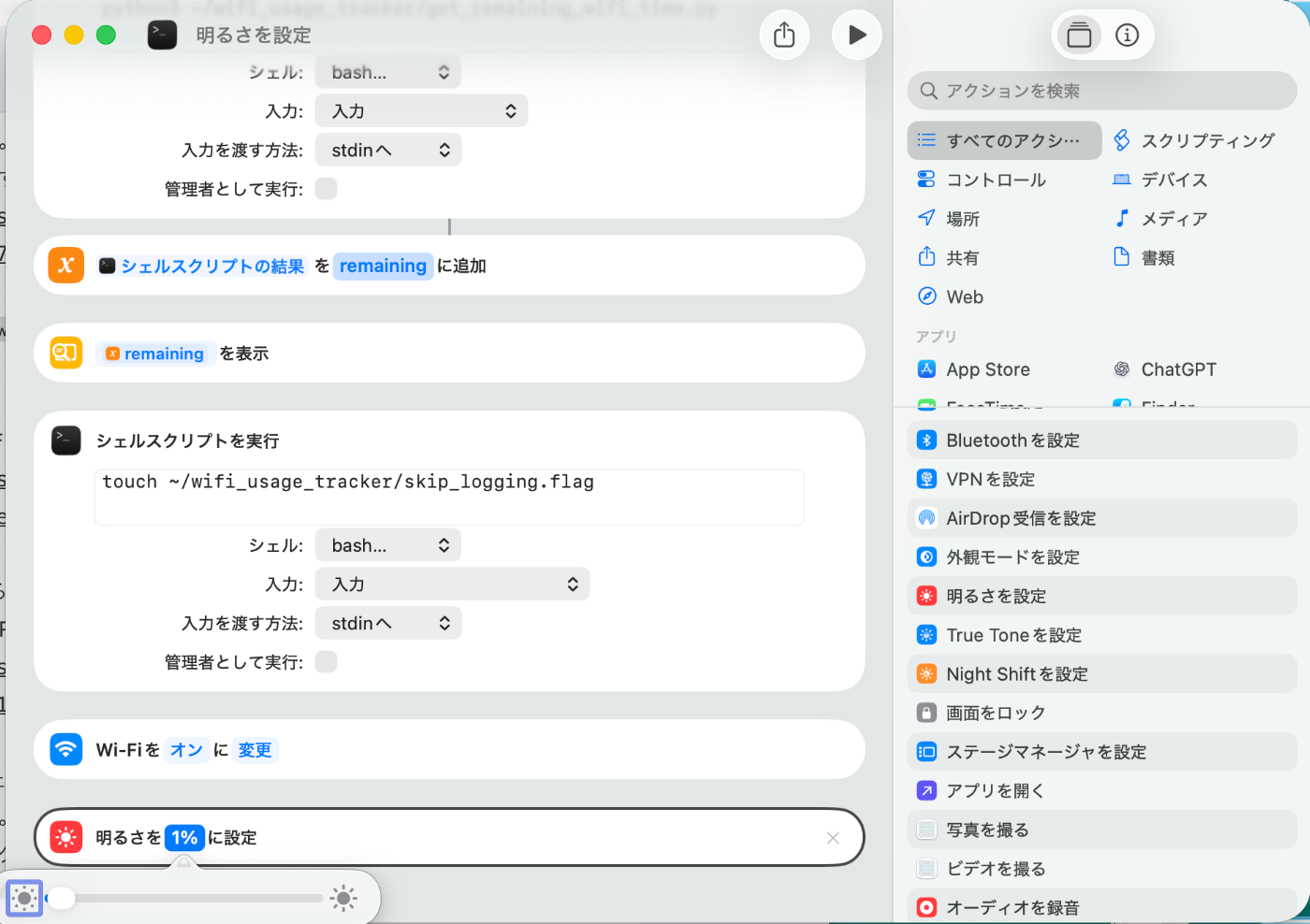Add the ステージマネージャを設定 action
Viewport: 1310px width, 924px height.
pos(1101,752)
